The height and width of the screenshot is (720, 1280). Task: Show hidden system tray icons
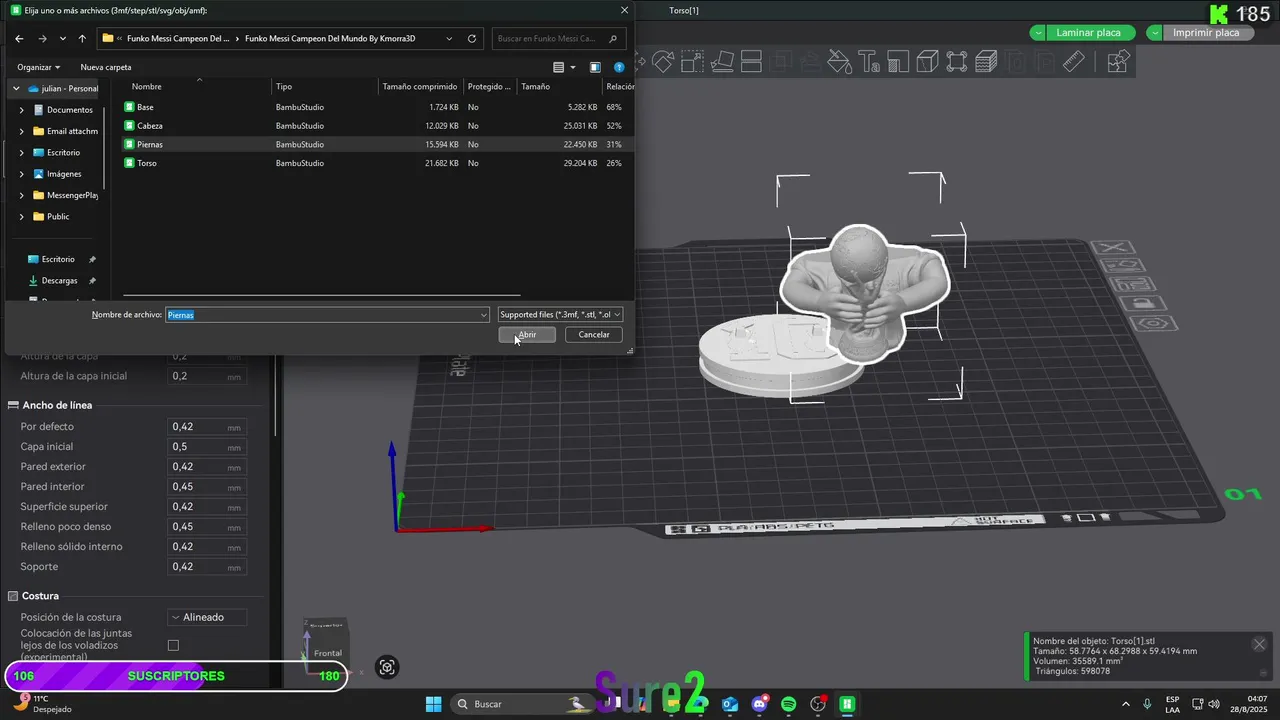(x=1126, y=704)
